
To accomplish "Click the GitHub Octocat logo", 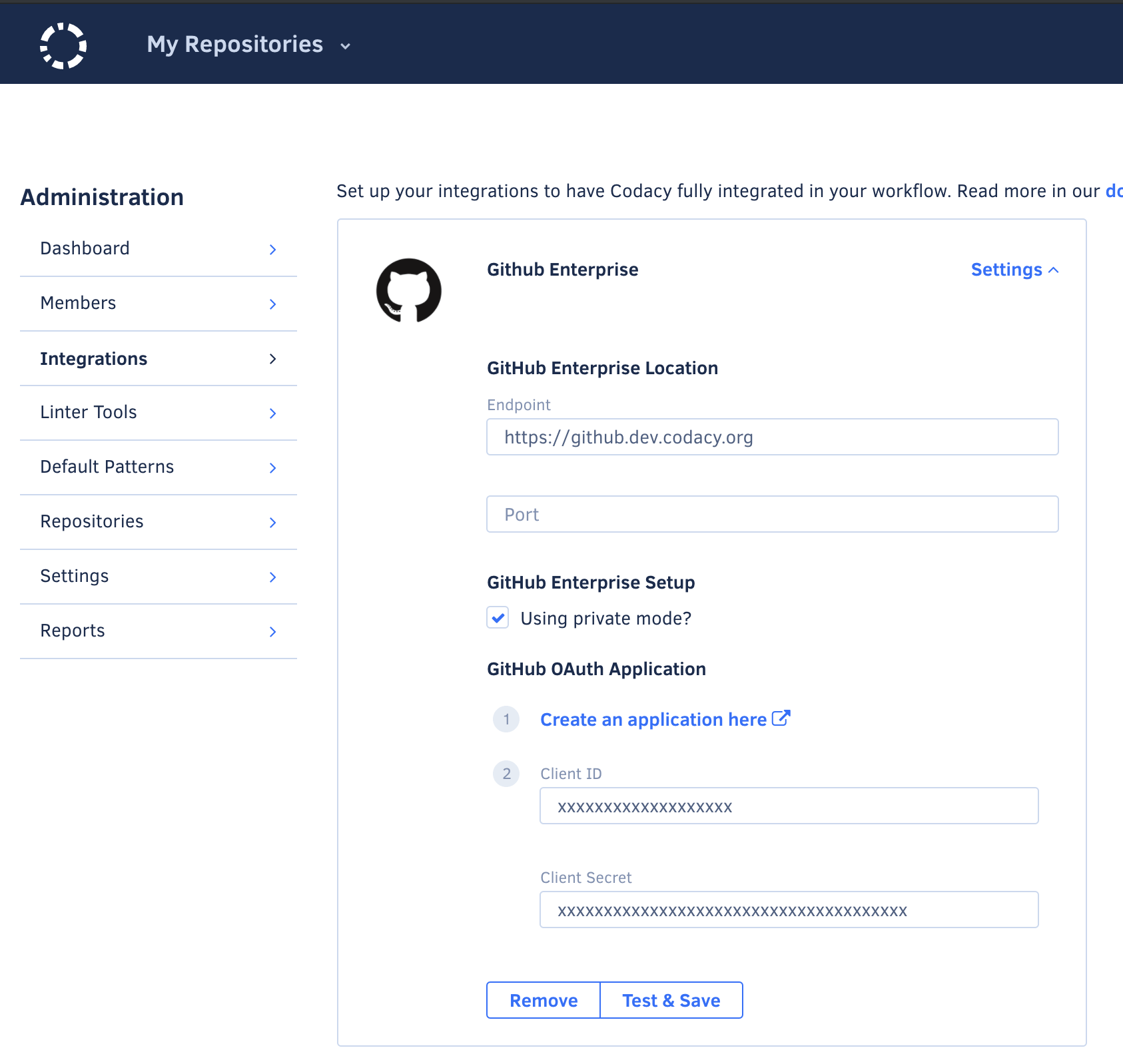I will click(x=409, y=290).
